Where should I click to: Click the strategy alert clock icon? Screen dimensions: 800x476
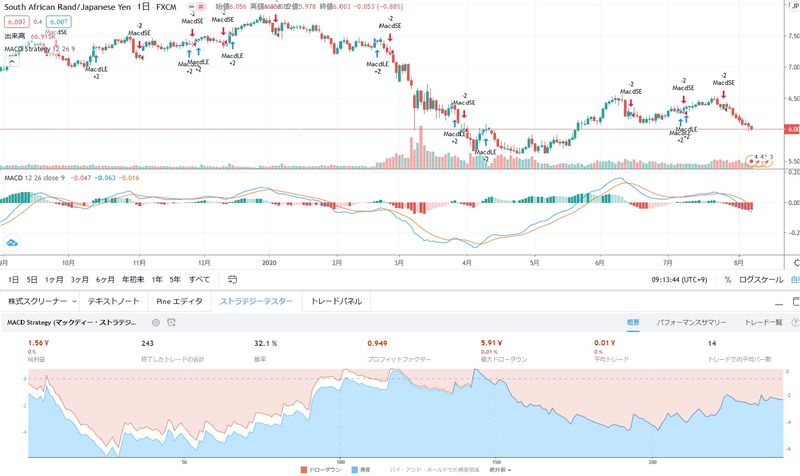[x=172, y=323]
